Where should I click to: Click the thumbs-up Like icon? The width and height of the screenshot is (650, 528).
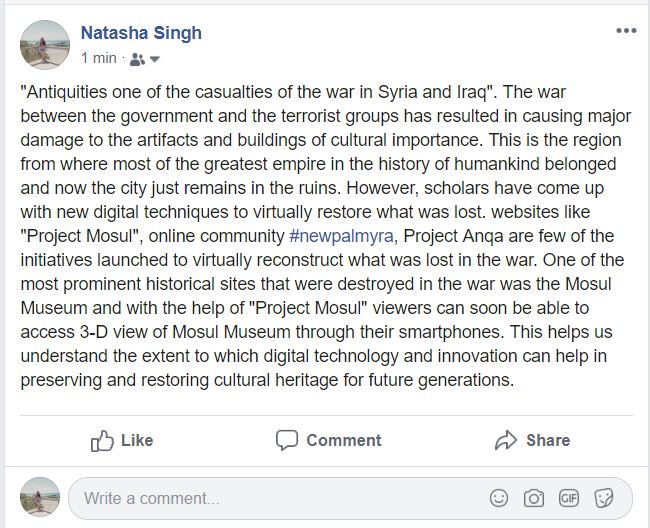pos(102,440)
